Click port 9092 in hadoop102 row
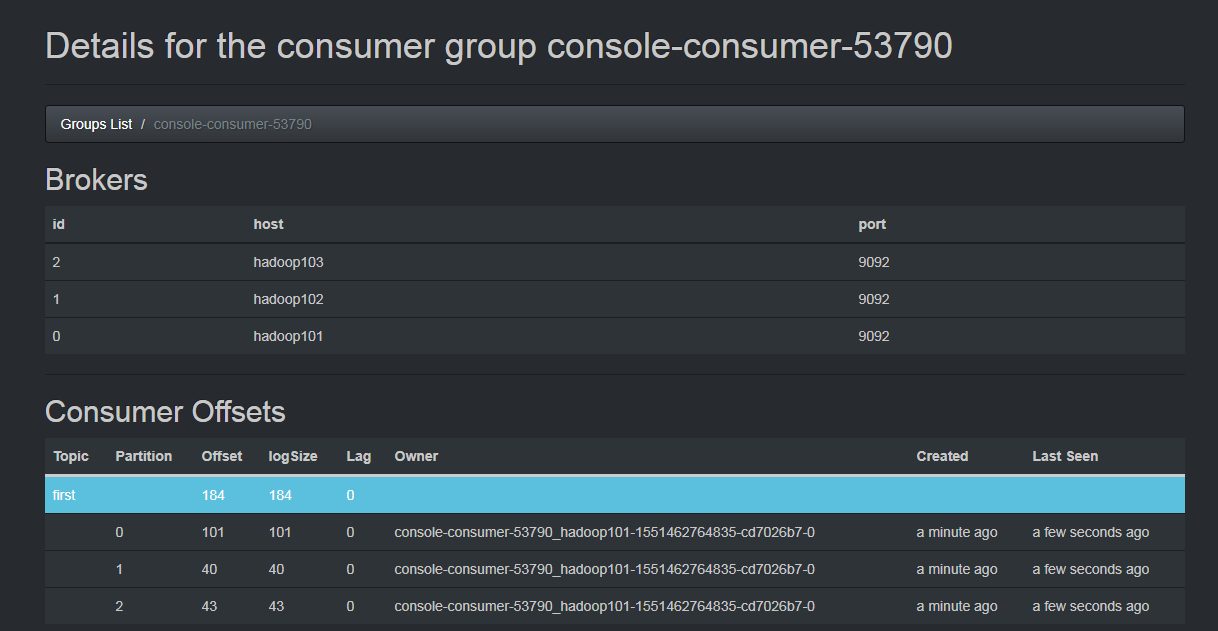1218x631 pixels. 874,299
